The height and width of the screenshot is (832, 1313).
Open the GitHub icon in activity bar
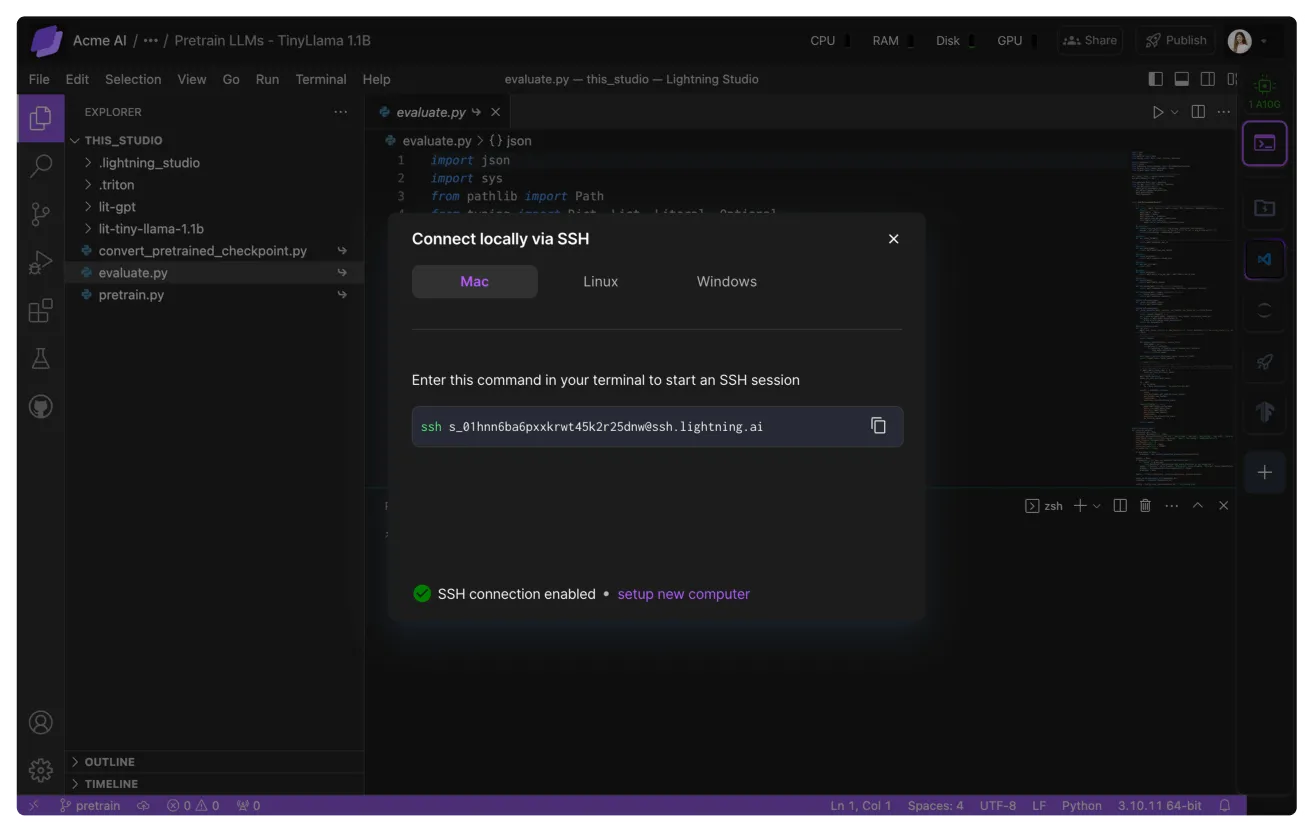point(41,407)
